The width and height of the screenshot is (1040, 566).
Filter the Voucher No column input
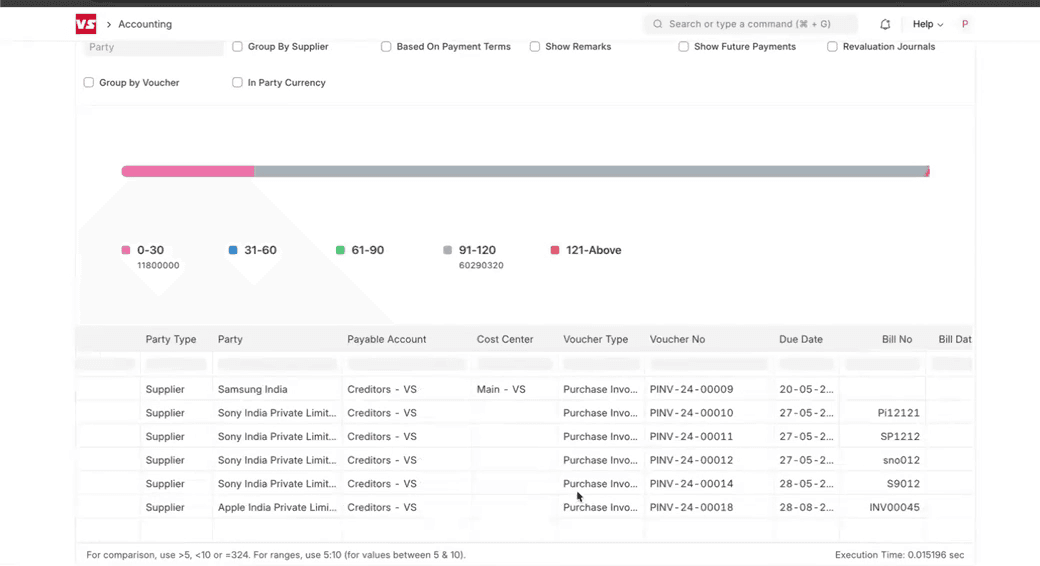708,364
